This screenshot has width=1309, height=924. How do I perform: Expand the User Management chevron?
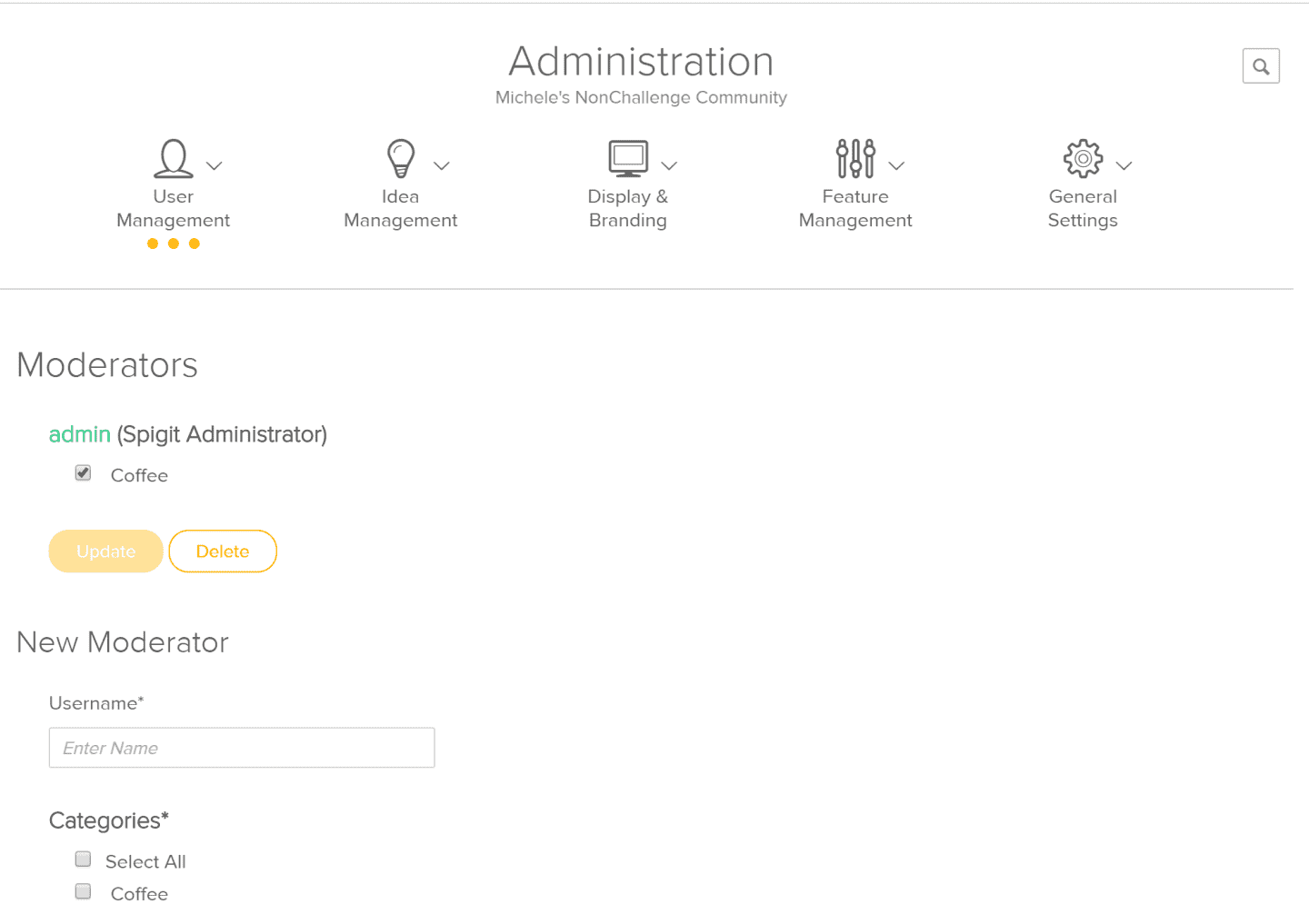tap(215, 165)
